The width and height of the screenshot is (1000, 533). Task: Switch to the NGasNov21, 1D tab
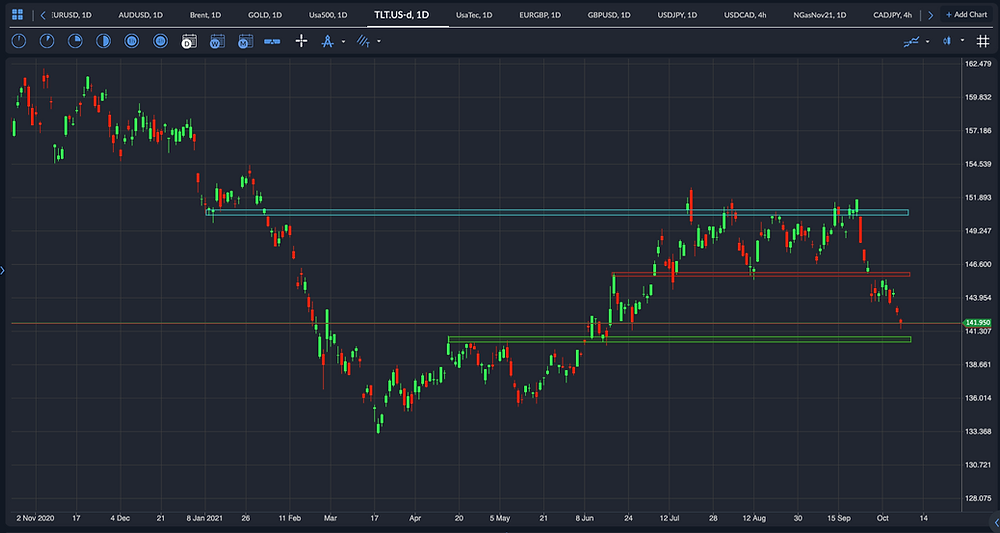tap(820, 15)
